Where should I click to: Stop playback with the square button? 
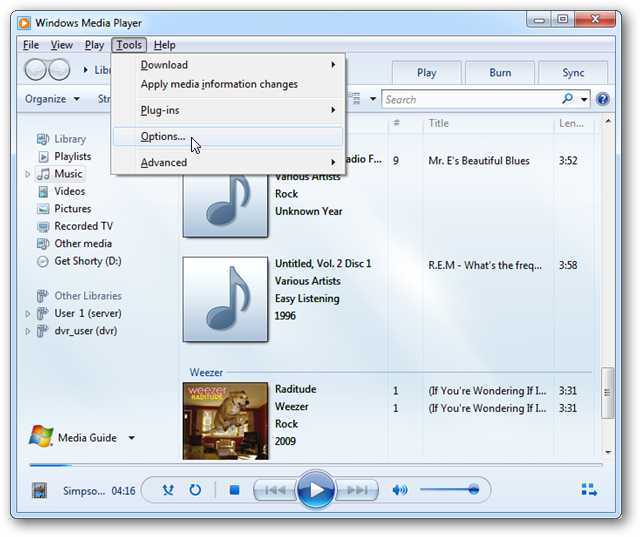click(x=234, y=490)
